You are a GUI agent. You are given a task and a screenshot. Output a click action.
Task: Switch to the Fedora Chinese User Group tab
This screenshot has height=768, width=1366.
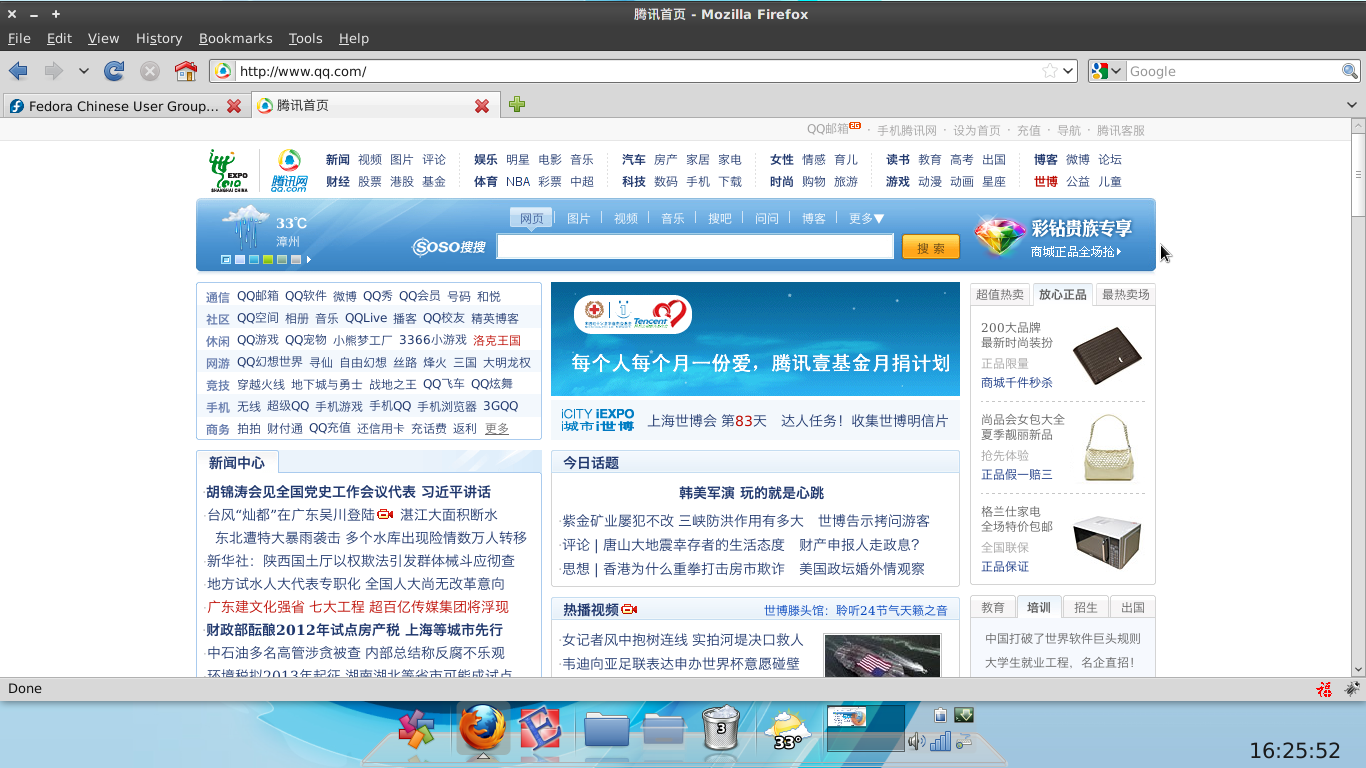124,106
